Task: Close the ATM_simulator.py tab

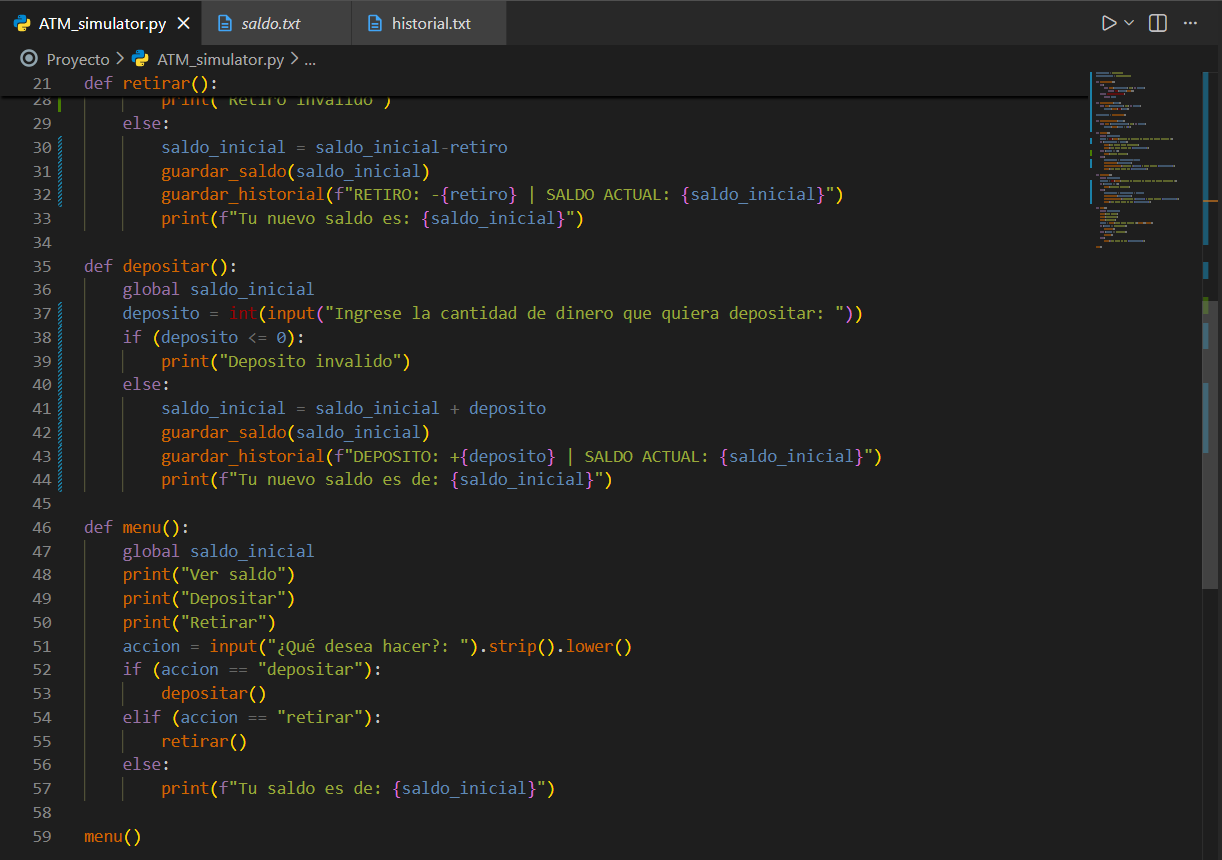Action: (182, 23)
